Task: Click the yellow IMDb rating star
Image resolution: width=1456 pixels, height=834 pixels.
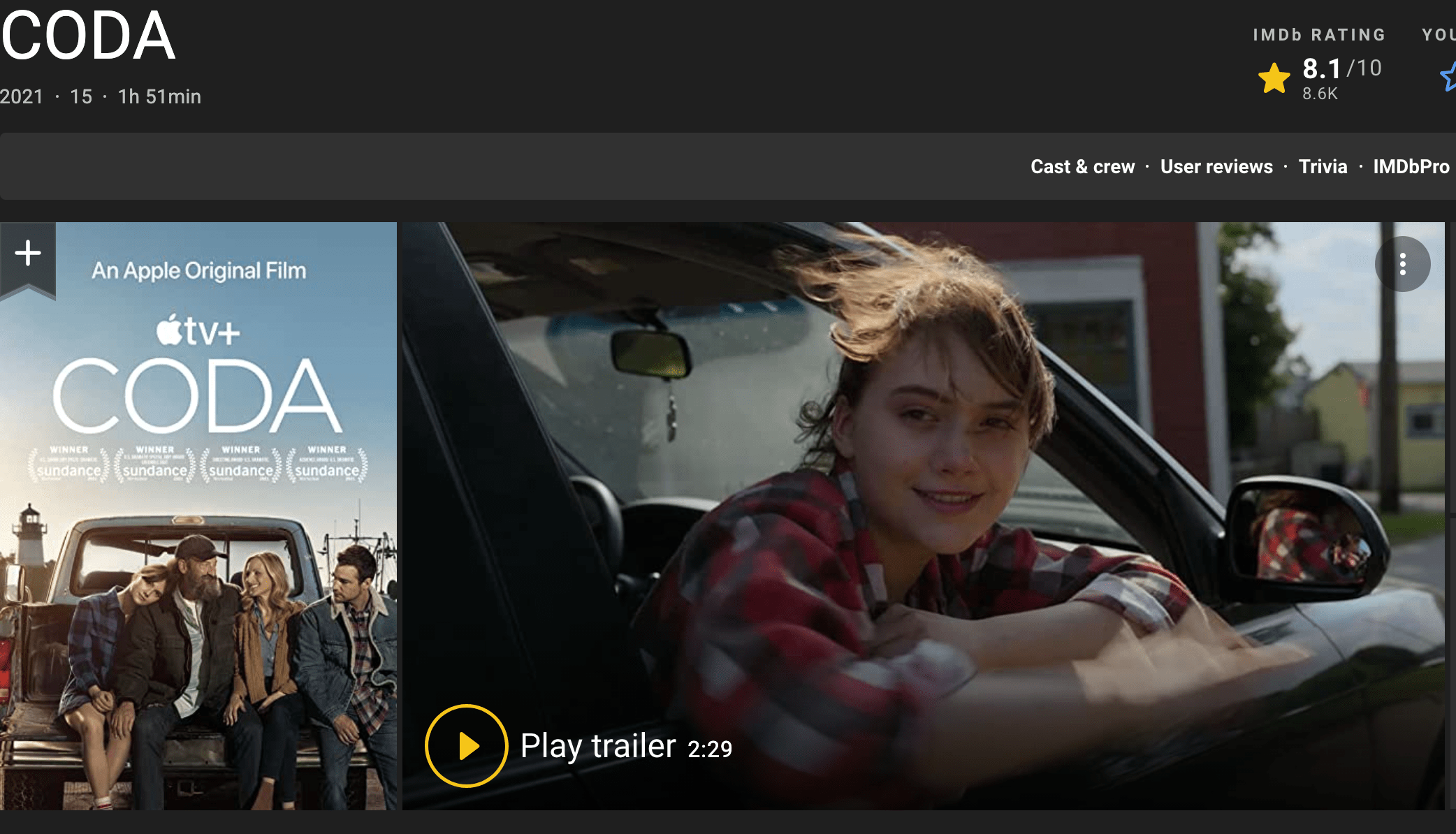Action: coord(1274,78)
